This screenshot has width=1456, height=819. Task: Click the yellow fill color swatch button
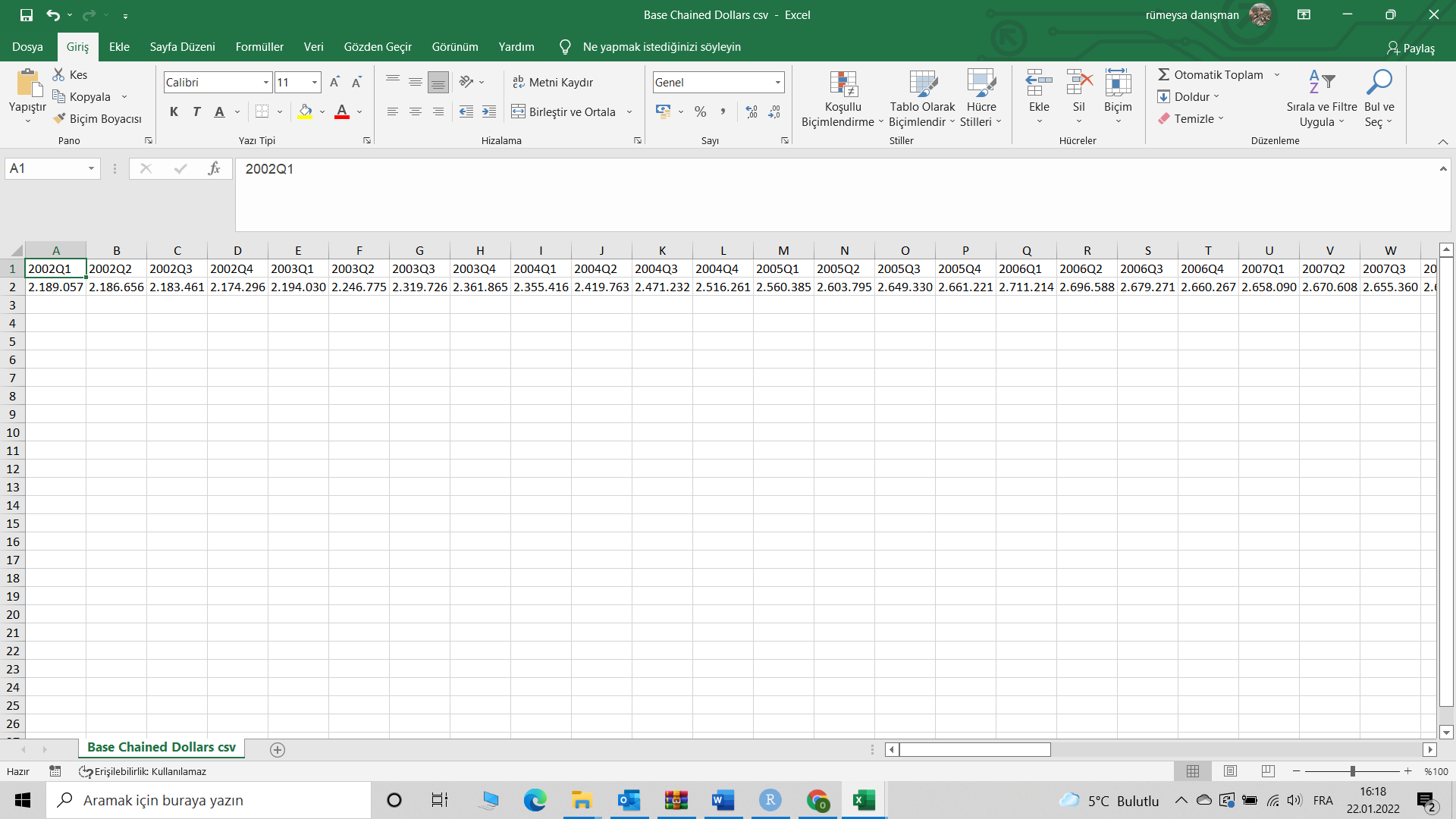pyautogui.click(x=305, y=112)
